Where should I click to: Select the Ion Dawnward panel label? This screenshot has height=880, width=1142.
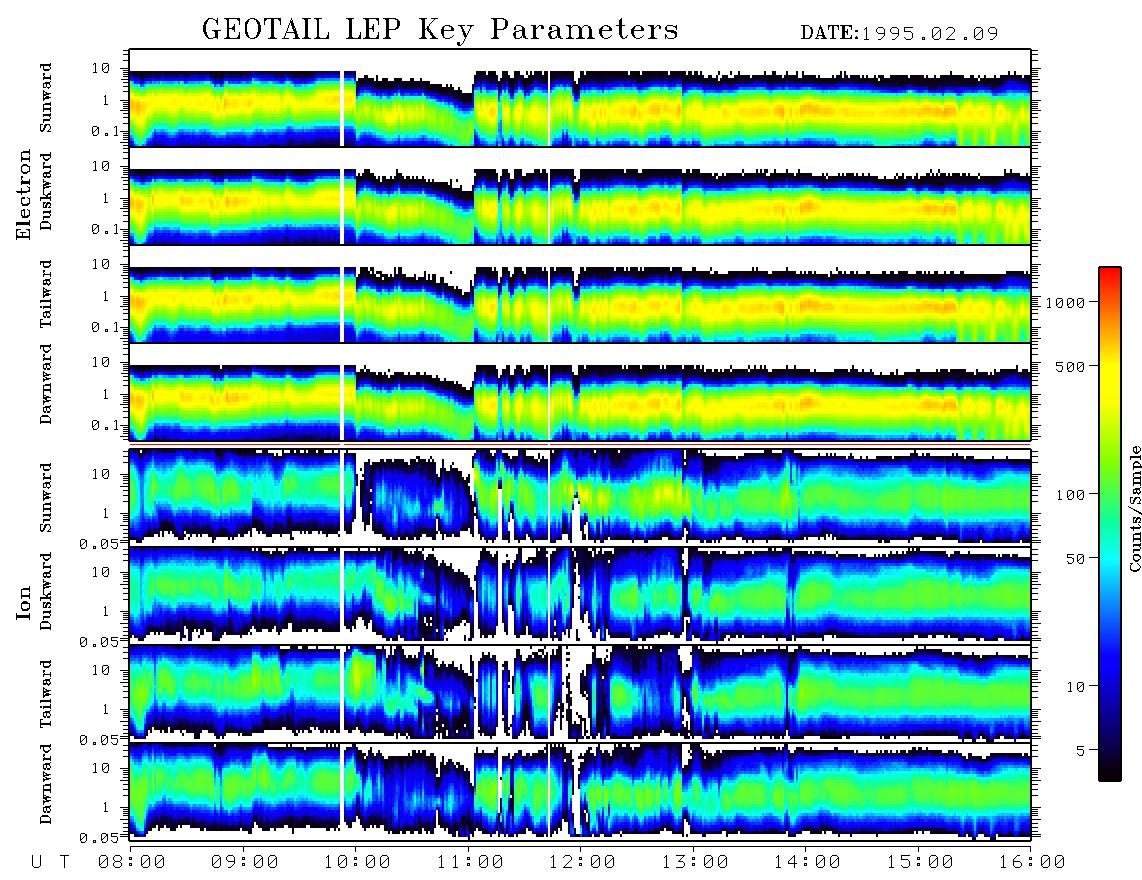tap(46, 784)
